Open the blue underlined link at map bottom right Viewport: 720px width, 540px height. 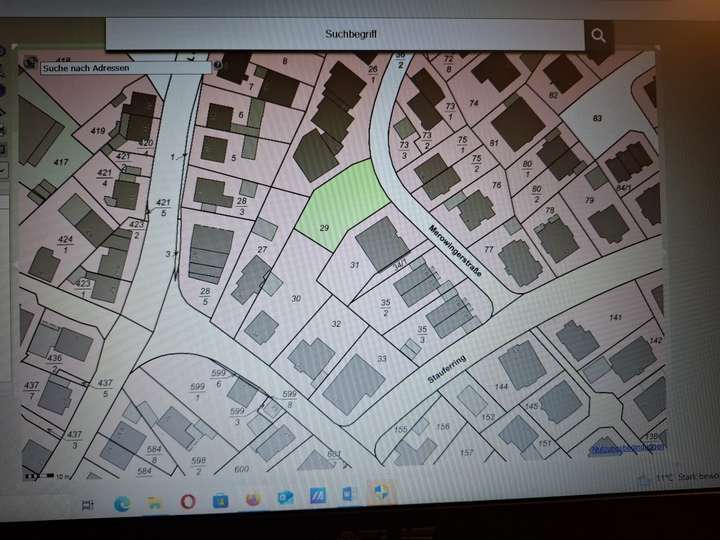point(628,449)
